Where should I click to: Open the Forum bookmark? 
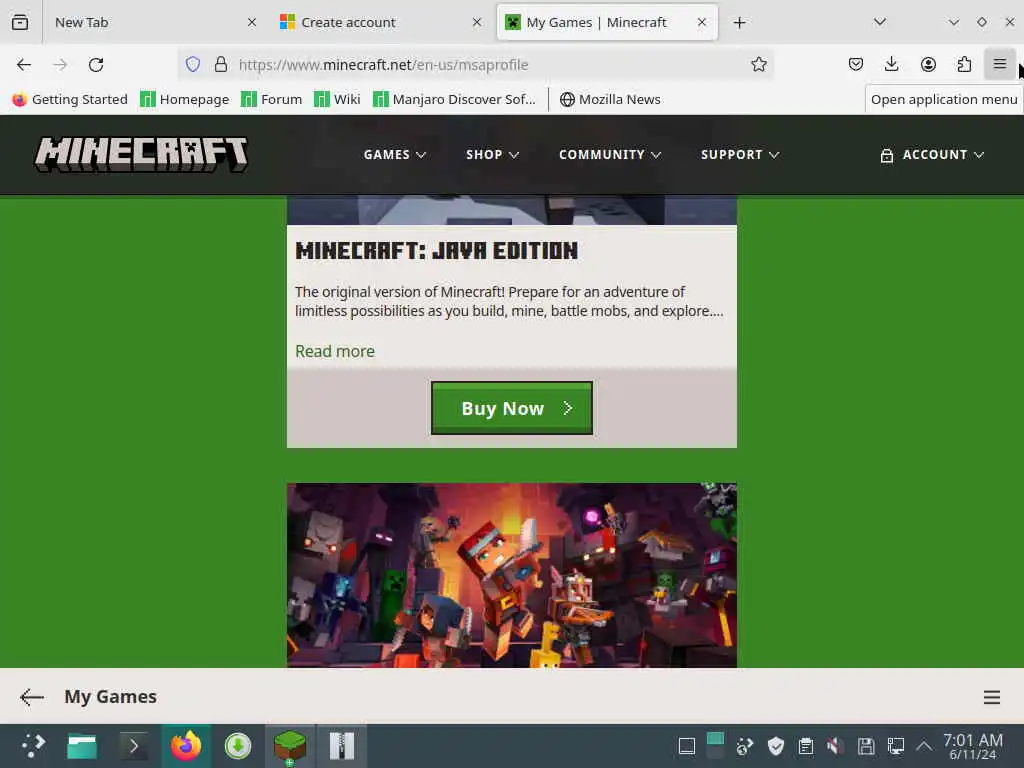pos(271,99)
